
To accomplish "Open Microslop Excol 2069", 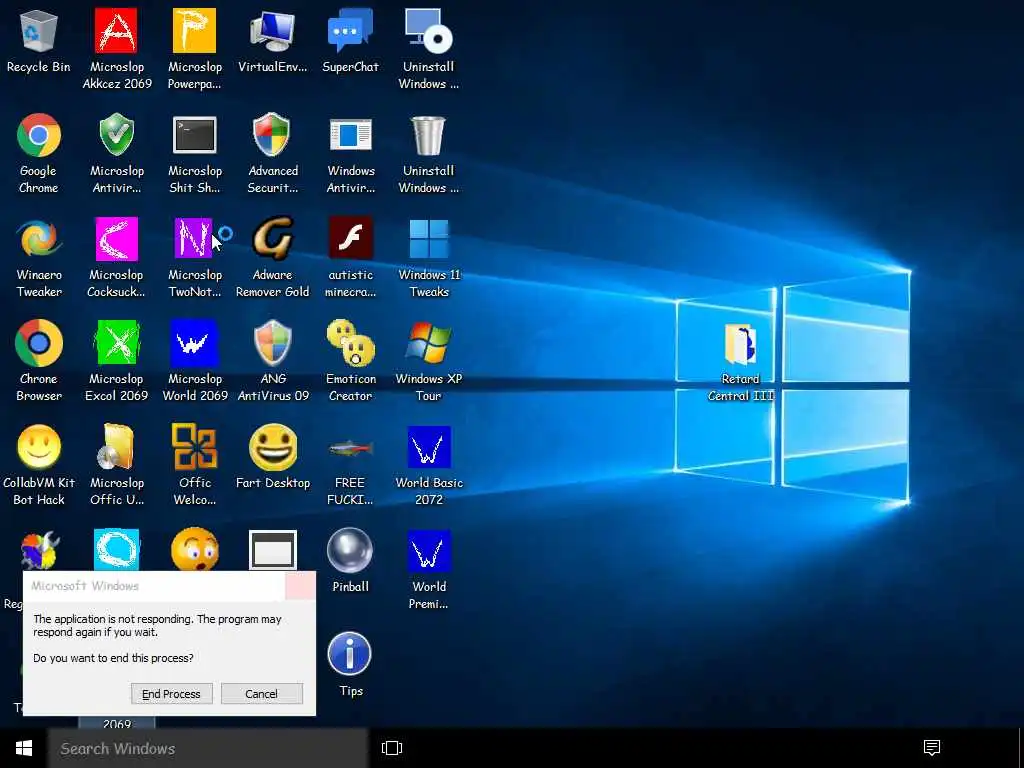I will tap(116, 343).
